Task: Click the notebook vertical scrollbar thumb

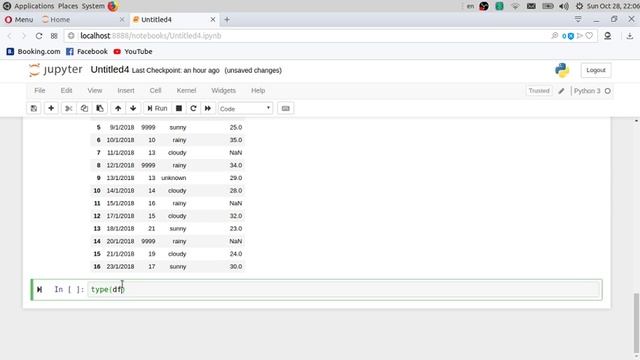Action: (636, 323)
